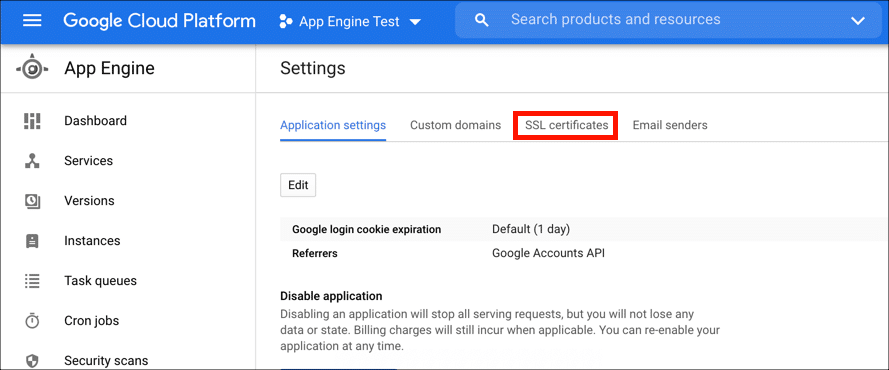Click the Settings page heading
Screen dimensions: 889x370
312,69
